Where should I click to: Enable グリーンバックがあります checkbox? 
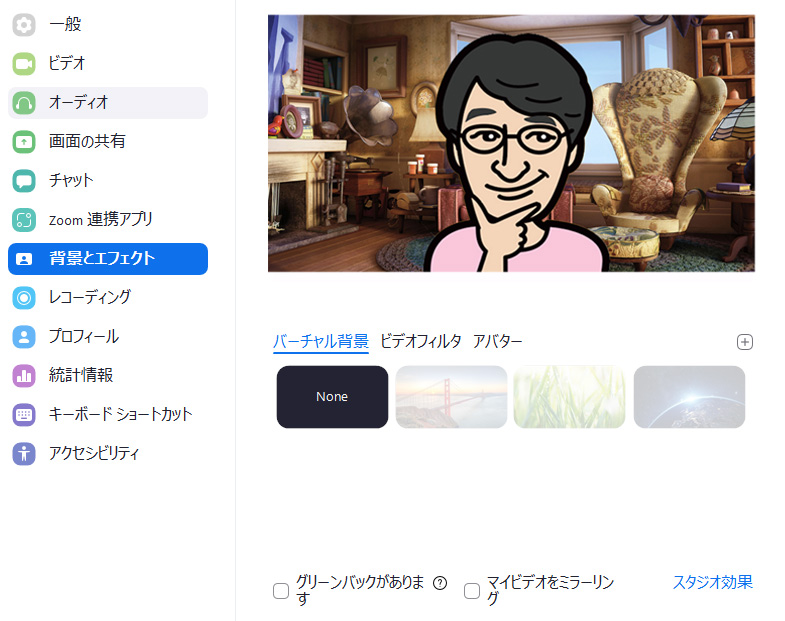tap(281, 591)
